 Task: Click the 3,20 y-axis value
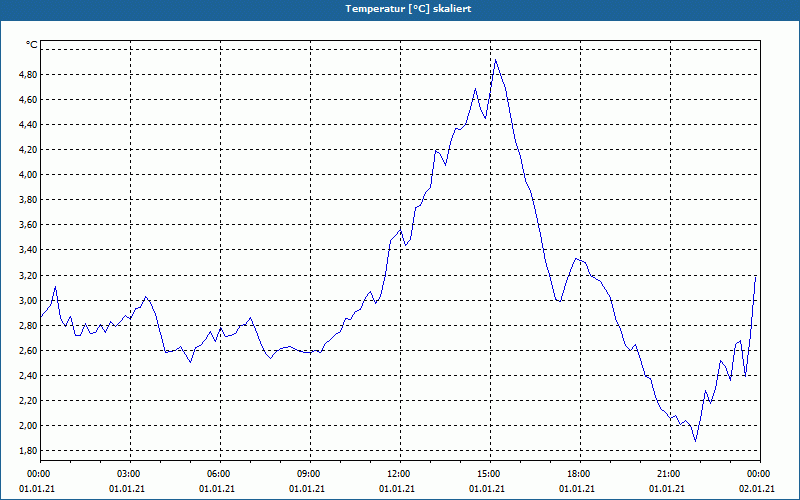point(29,276)
